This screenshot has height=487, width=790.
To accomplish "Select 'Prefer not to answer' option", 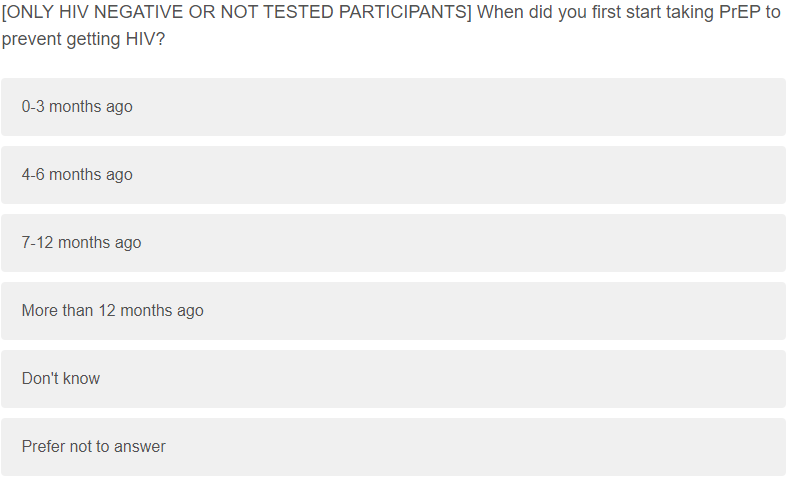I will pyautogui.click(x=393, y=447).
